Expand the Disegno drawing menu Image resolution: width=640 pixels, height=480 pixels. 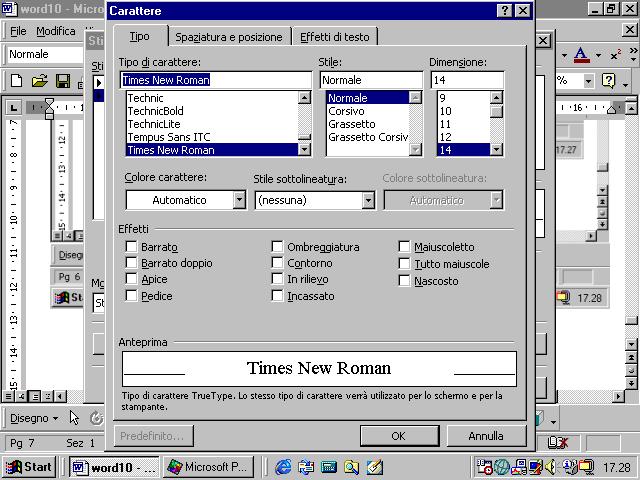tap(33, 418)
